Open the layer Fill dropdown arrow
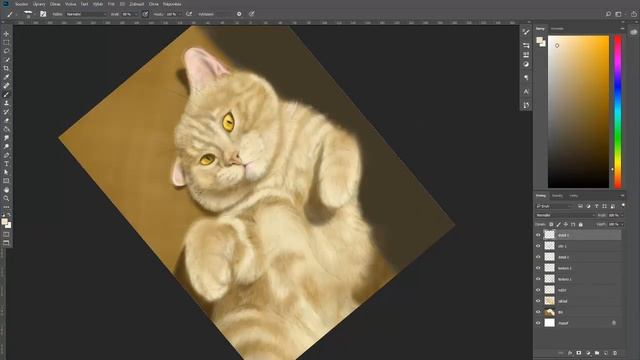The image size is (640, 360). [x=621, y=224]
